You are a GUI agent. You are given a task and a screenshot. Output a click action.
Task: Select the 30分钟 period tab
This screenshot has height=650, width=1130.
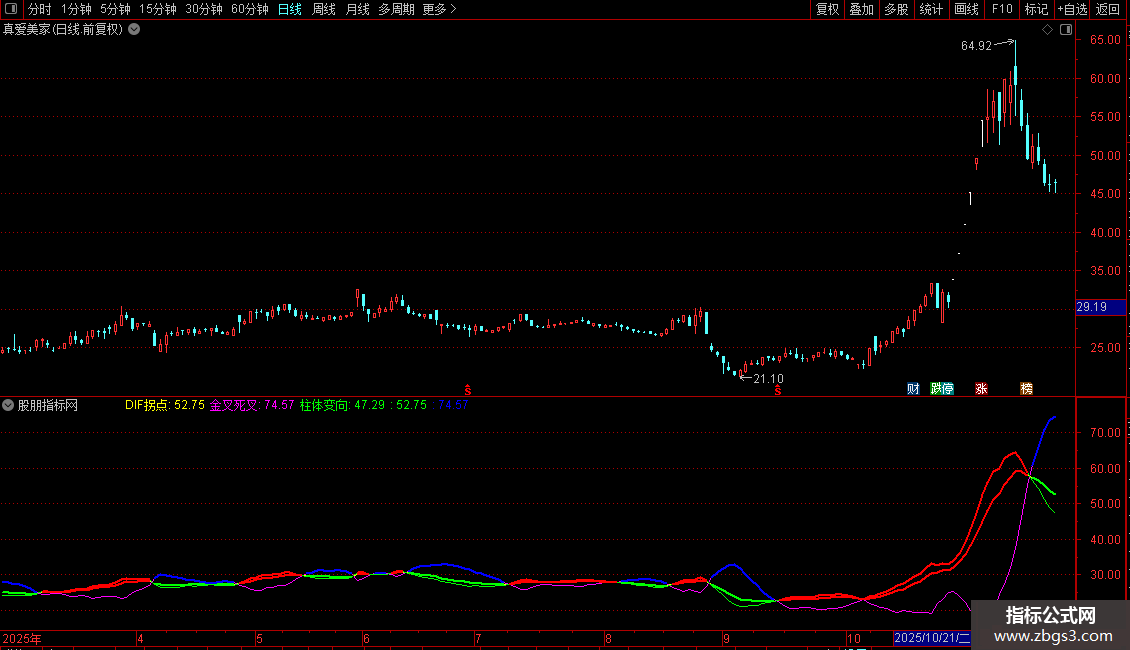(x=204, y=9)
